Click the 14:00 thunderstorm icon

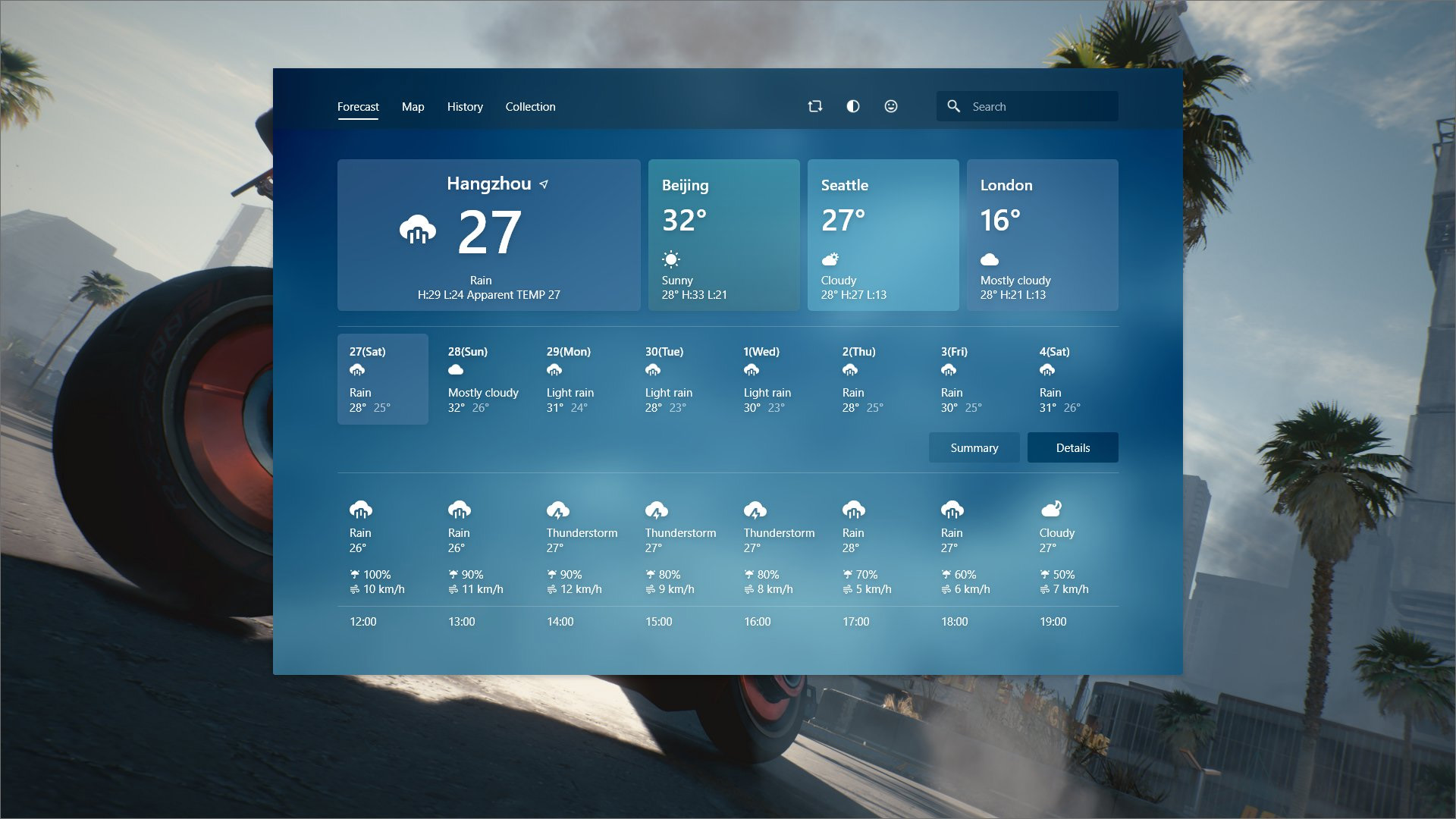558,510
